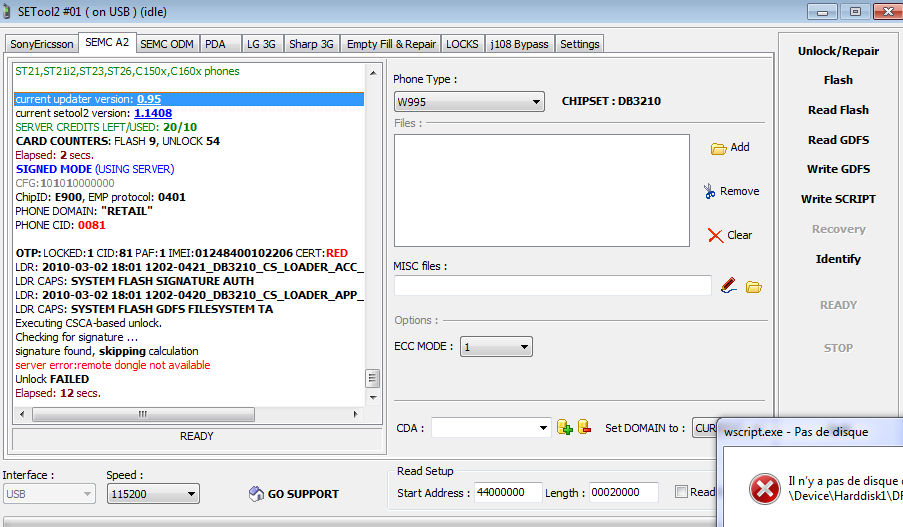This screenshot has height=527, width=903.
Task: Click the 'PHONE CID: 0081' log line
Action: pyautogui.click(x=60, y=225)
